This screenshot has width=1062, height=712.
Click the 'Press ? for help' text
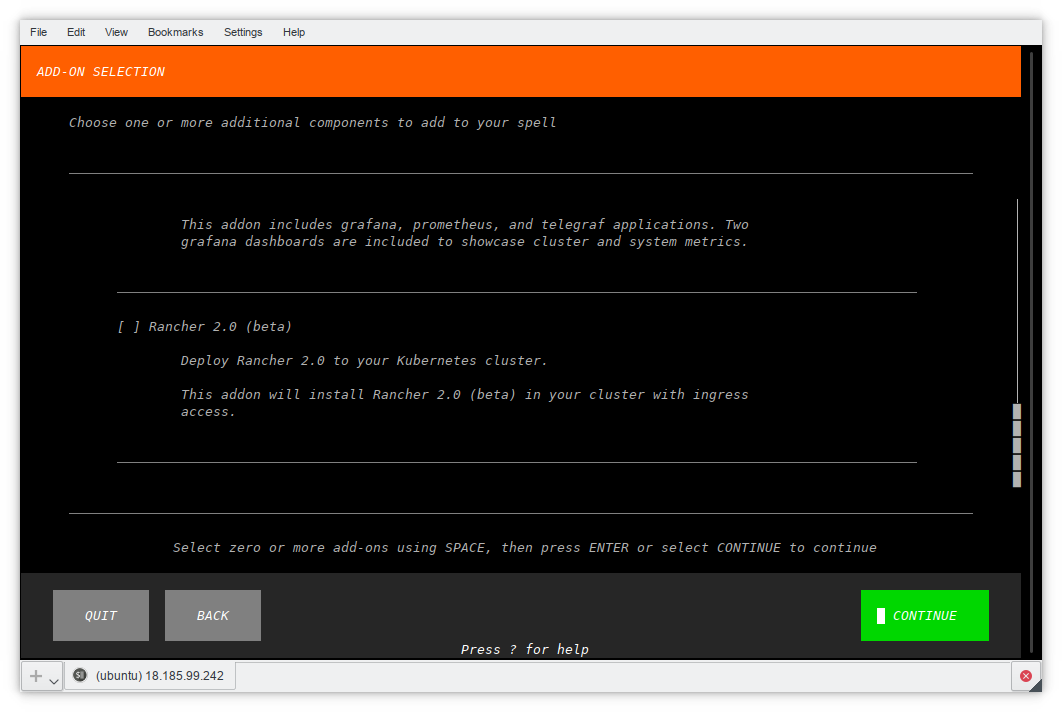tap(525, 649)
